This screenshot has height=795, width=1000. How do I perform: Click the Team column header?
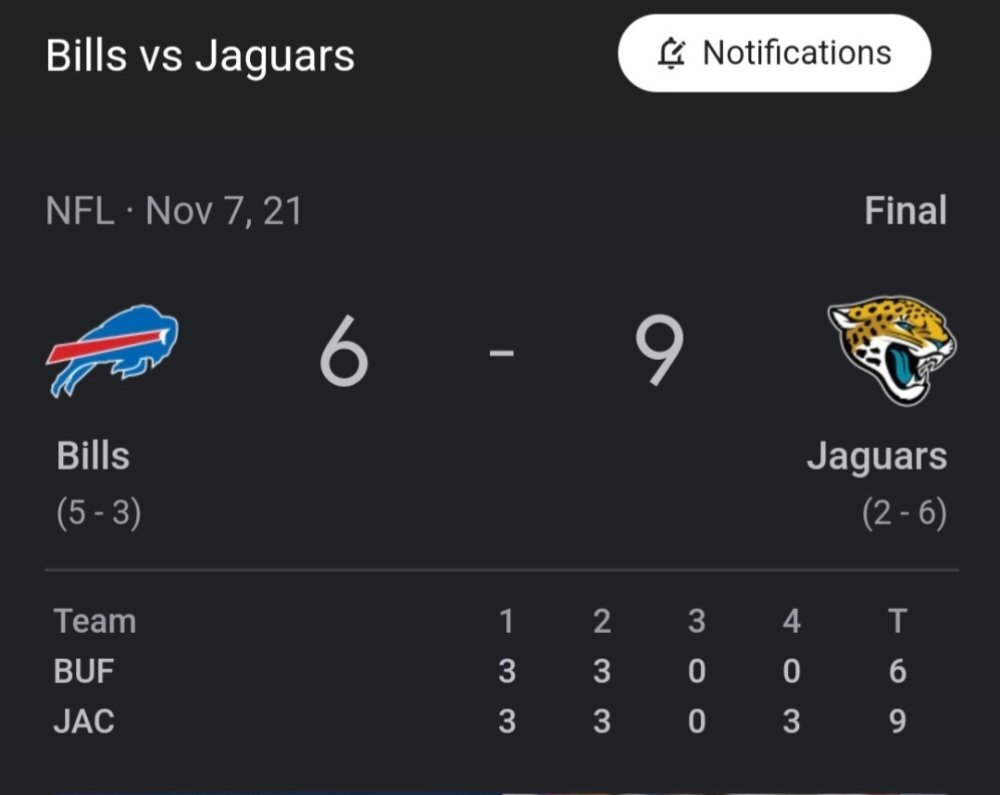(x=95, y=622)
